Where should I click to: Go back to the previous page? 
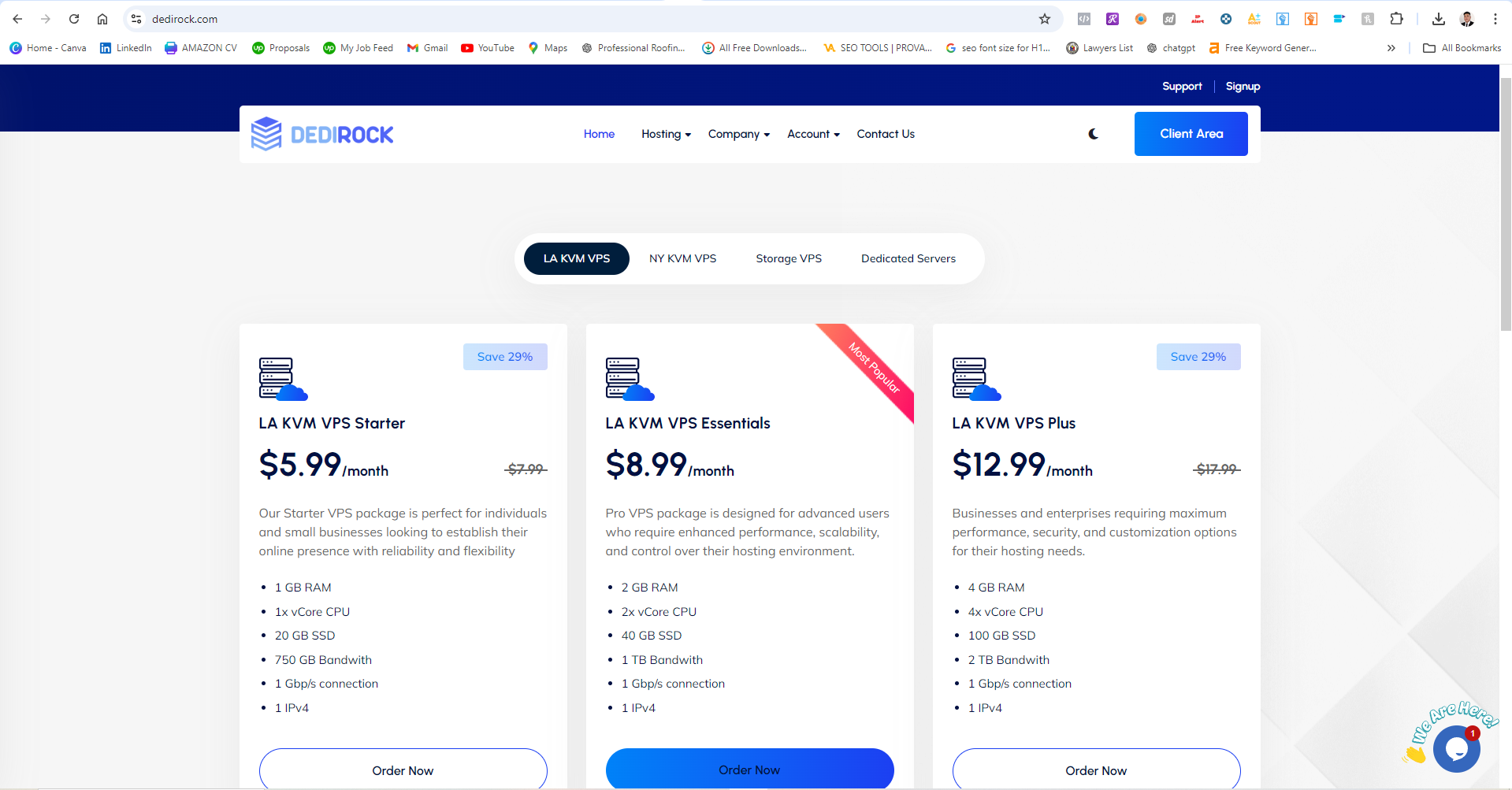[17, 19]
